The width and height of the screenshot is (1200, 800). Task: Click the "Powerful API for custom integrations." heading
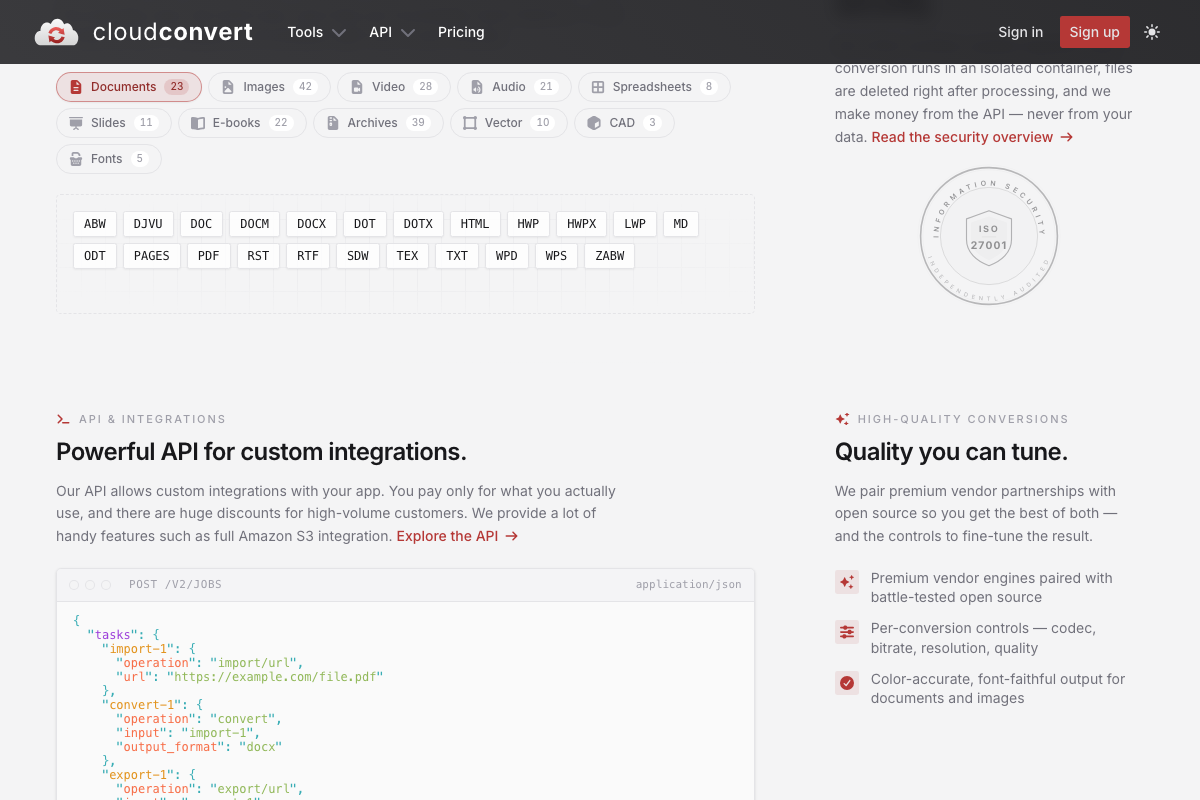pyautogui.click(x=261, y=452)
